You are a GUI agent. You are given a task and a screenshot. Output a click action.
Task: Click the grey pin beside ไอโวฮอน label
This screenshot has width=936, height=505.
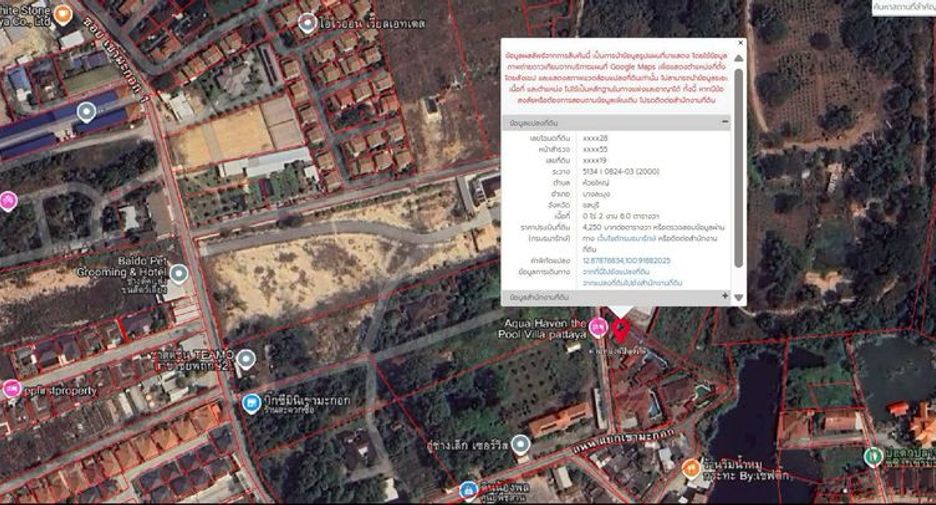[307, 24]
